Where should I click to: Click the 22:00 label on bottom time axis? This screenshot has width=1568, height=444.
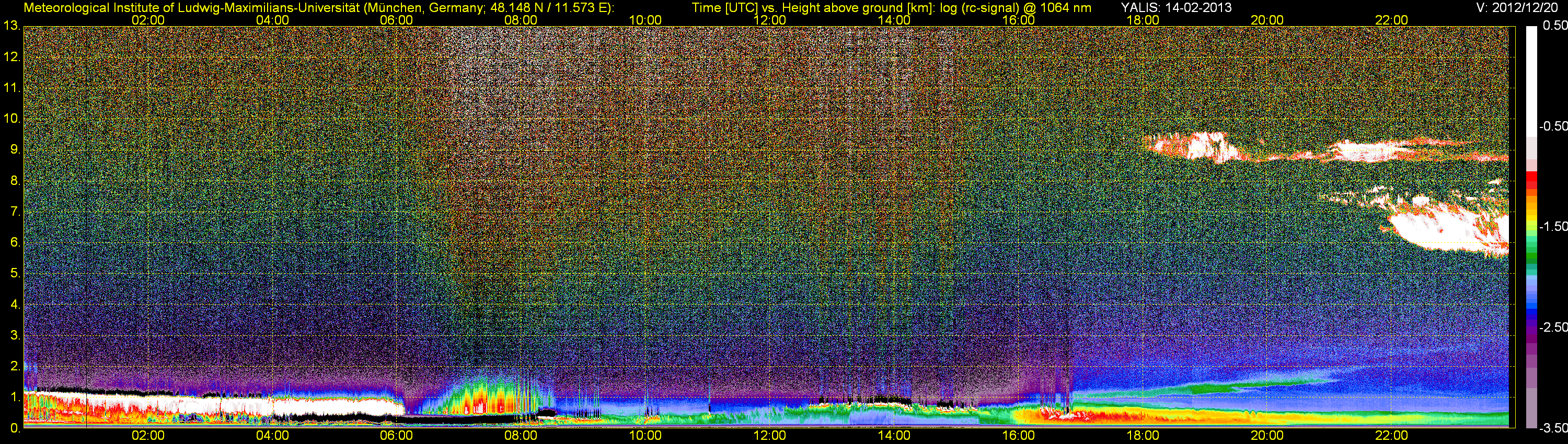[x=1391, y=436]
